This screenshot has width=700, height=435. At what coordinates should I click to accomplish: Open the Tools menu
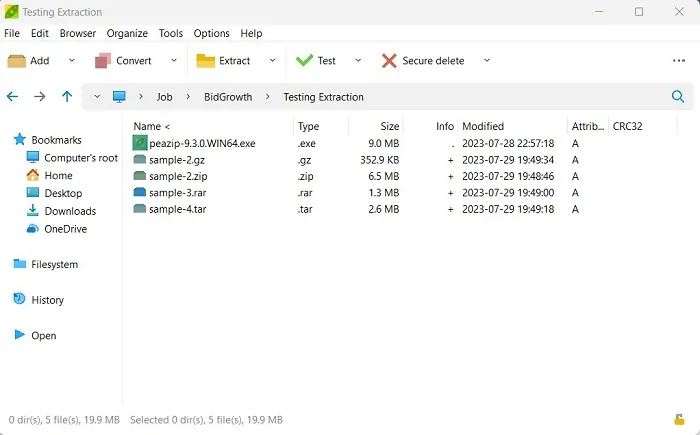(x=171, y=33)
